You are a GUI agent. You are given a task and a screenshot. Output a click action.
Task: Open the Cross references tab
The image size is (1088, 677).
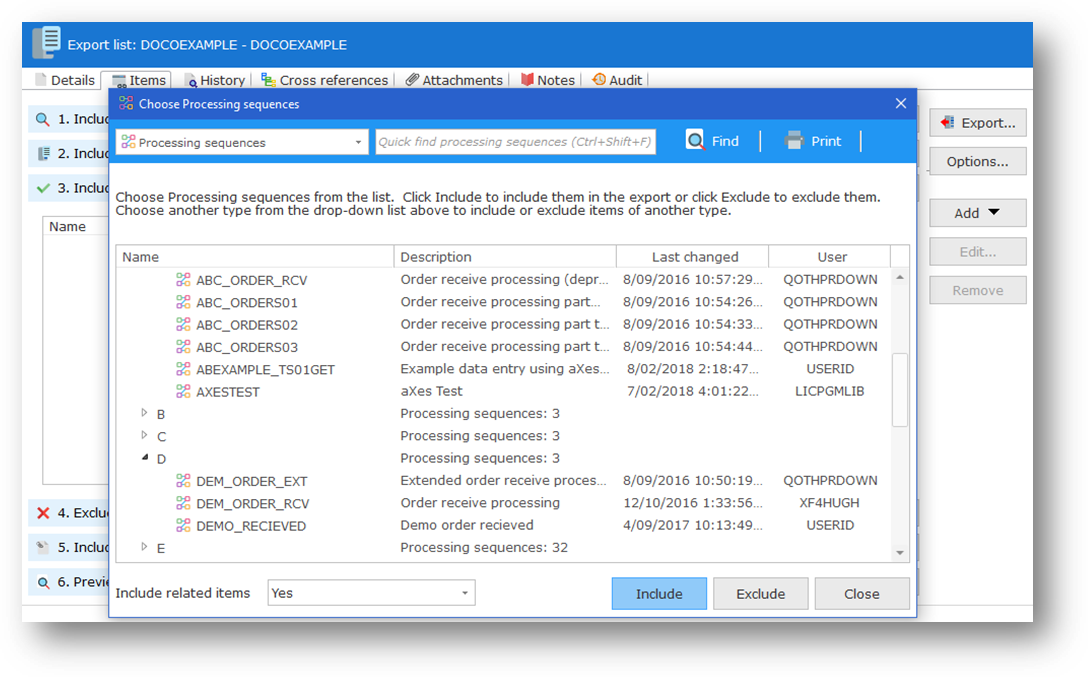(324, 80)
